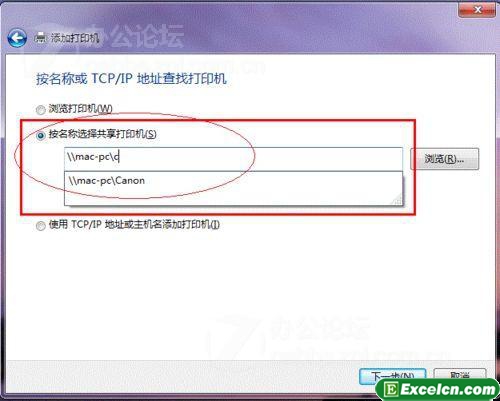
Task: Click the green E icon in the Excelcn logo
Action: click(391, 389)
